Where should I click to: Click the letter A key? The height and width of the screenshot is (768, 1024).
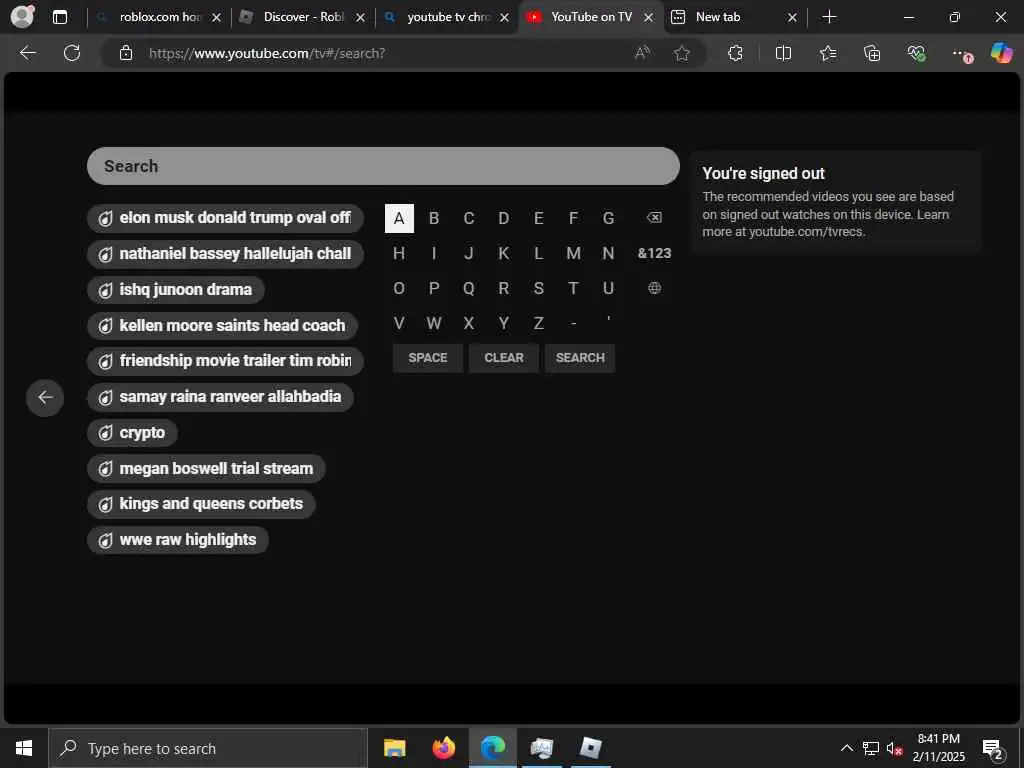pos(399,218)
